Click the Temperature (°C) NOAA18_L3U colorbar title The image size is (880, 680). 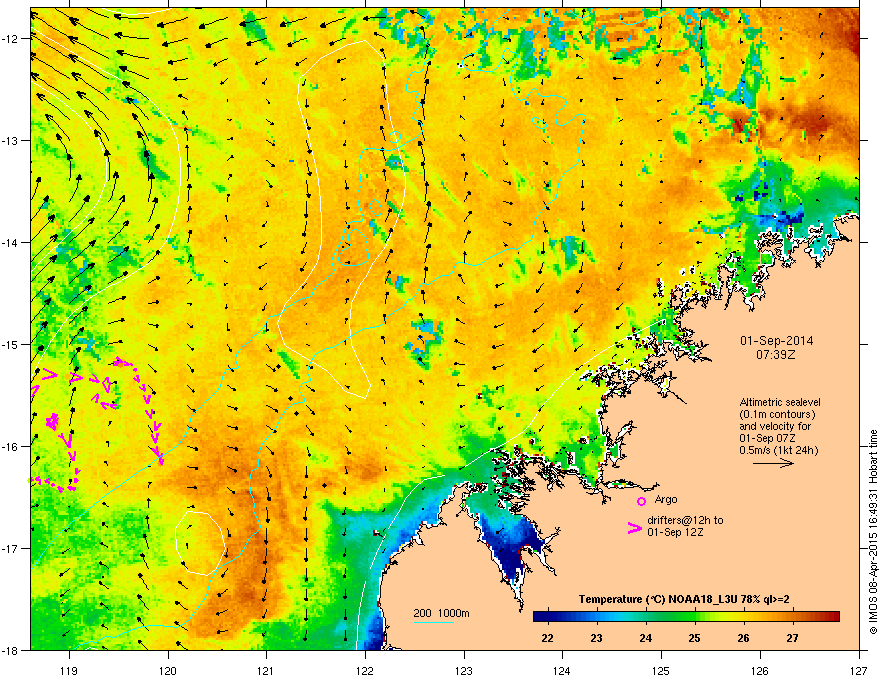tap(684, 599)
